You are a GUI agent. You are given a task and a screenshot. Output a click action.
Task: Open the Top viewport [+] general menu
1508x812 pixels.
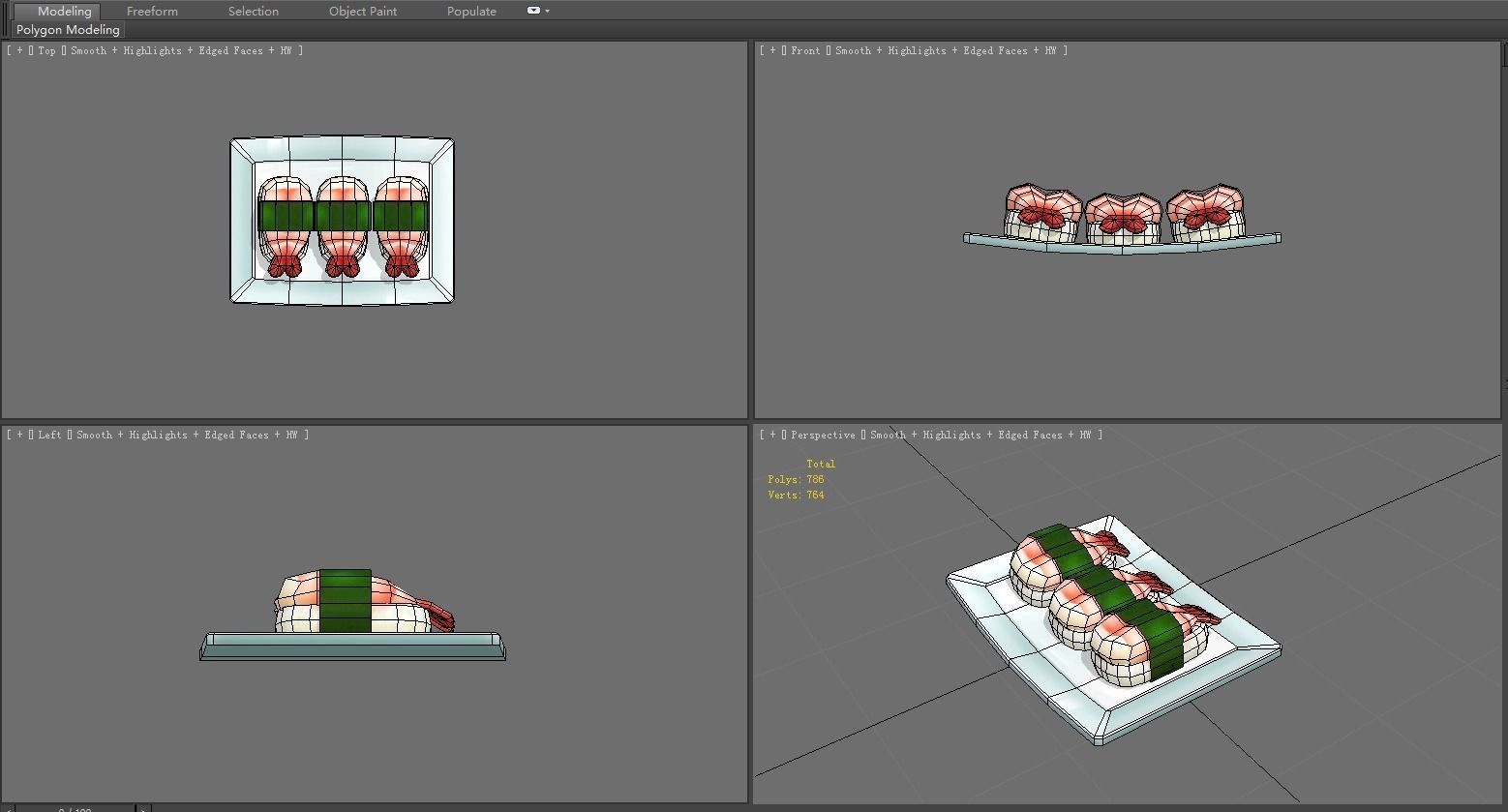(19, 50)
